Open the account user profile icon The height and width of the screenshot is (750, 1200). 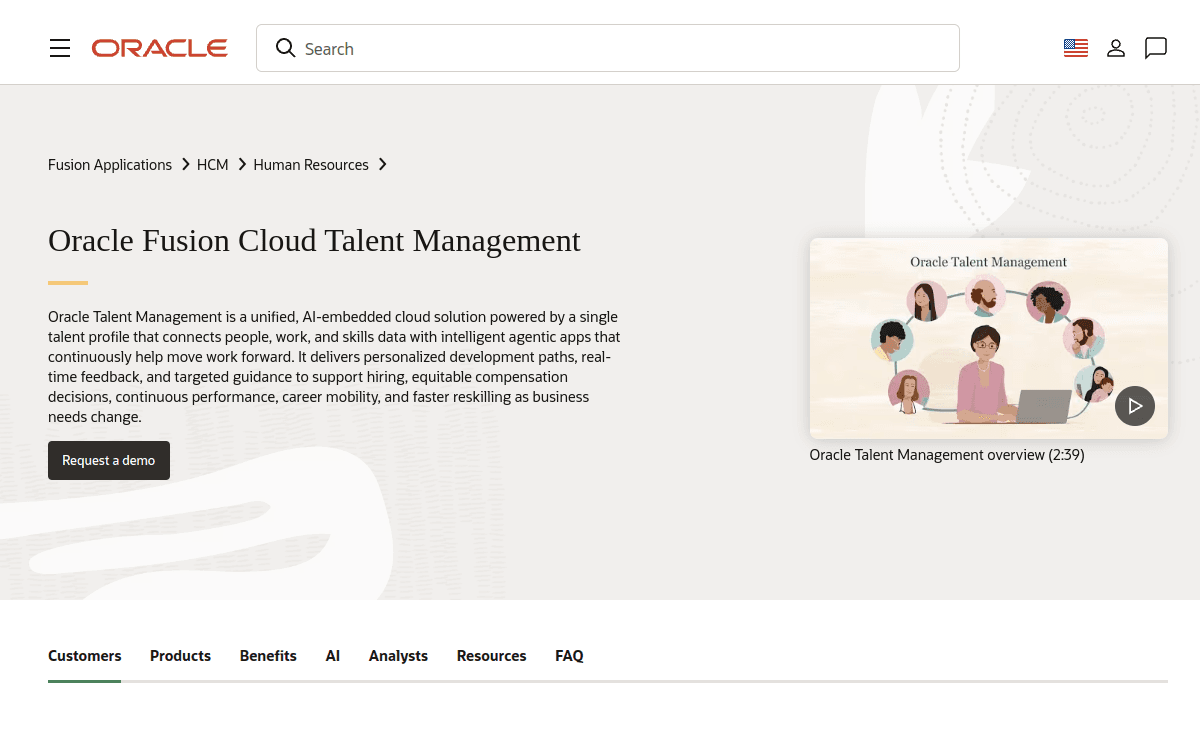pos(1116,48)
